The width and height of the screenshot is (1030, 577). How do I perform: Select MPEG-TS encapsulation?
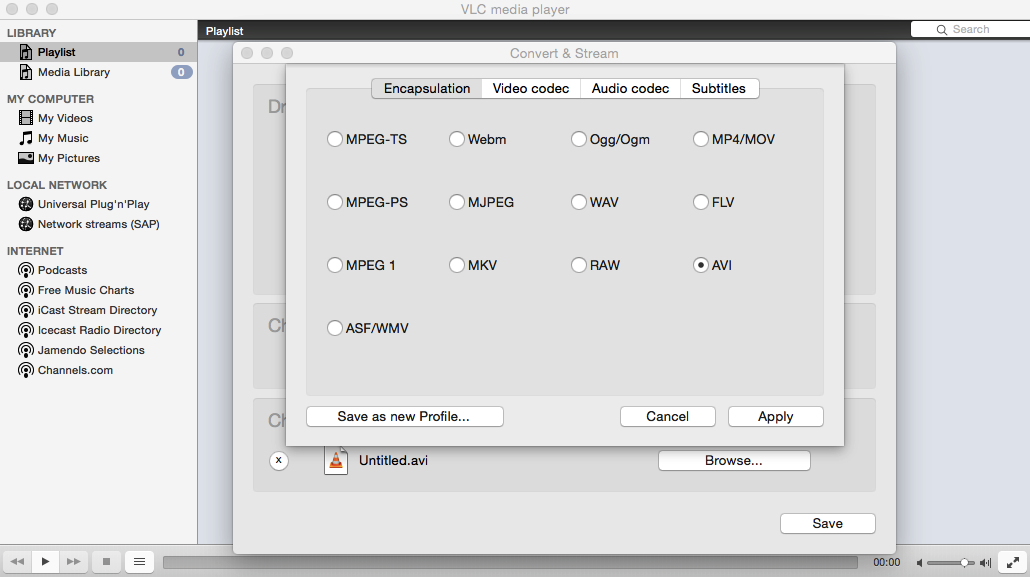coord(367,139)
